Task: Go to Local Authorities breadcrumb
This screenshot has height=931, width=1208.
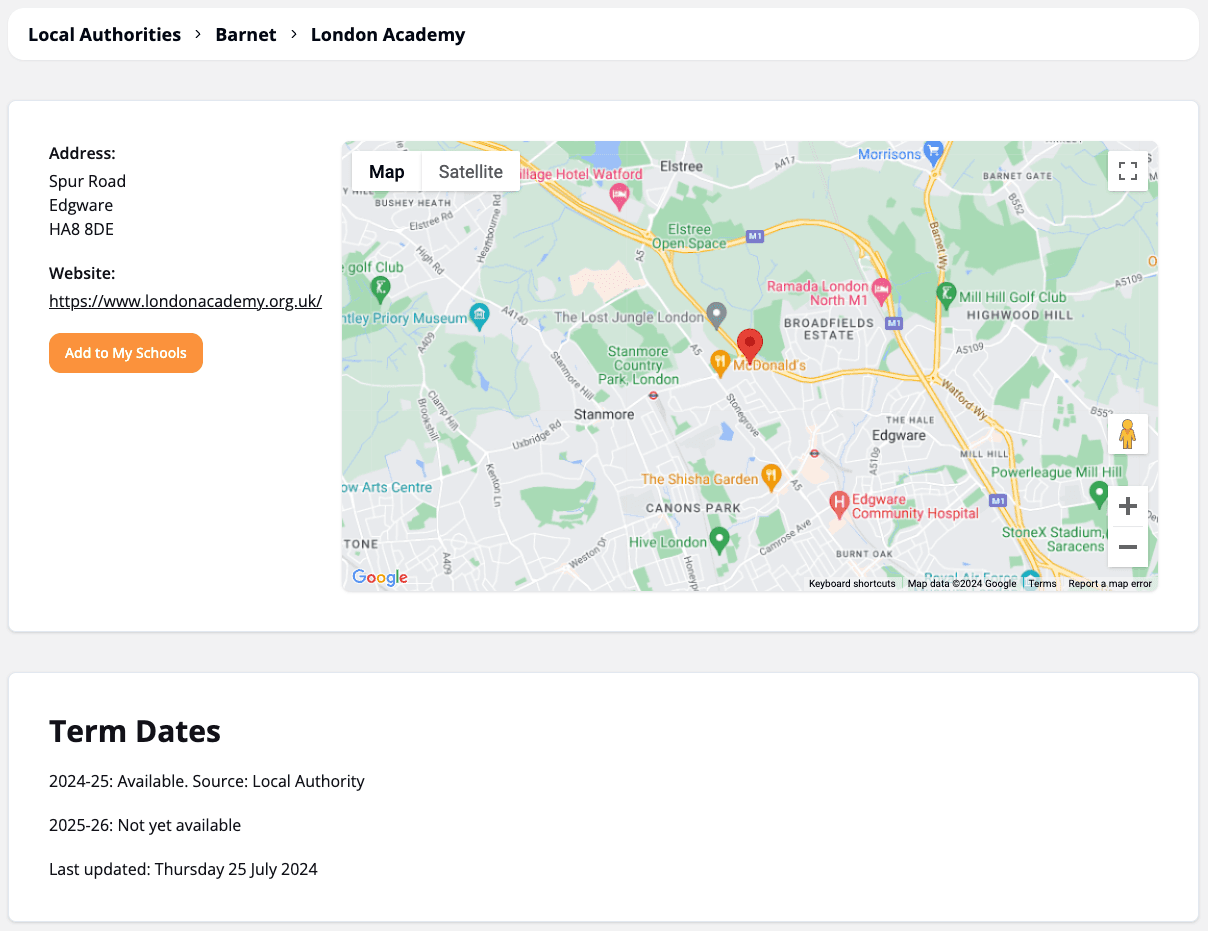Action: click(x=104, y=34)
